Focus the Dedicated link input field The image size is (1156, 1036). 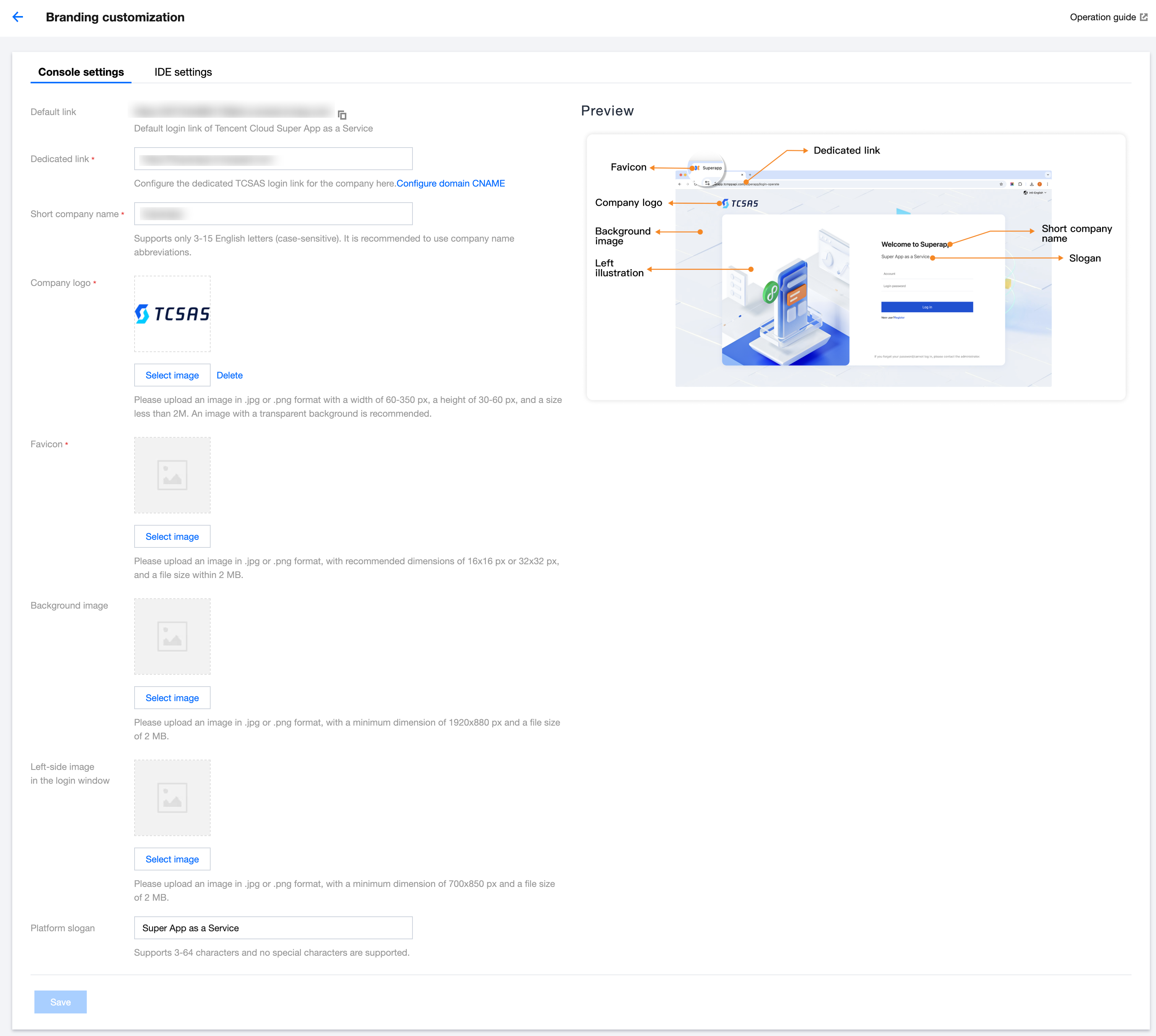click(273, 159)
